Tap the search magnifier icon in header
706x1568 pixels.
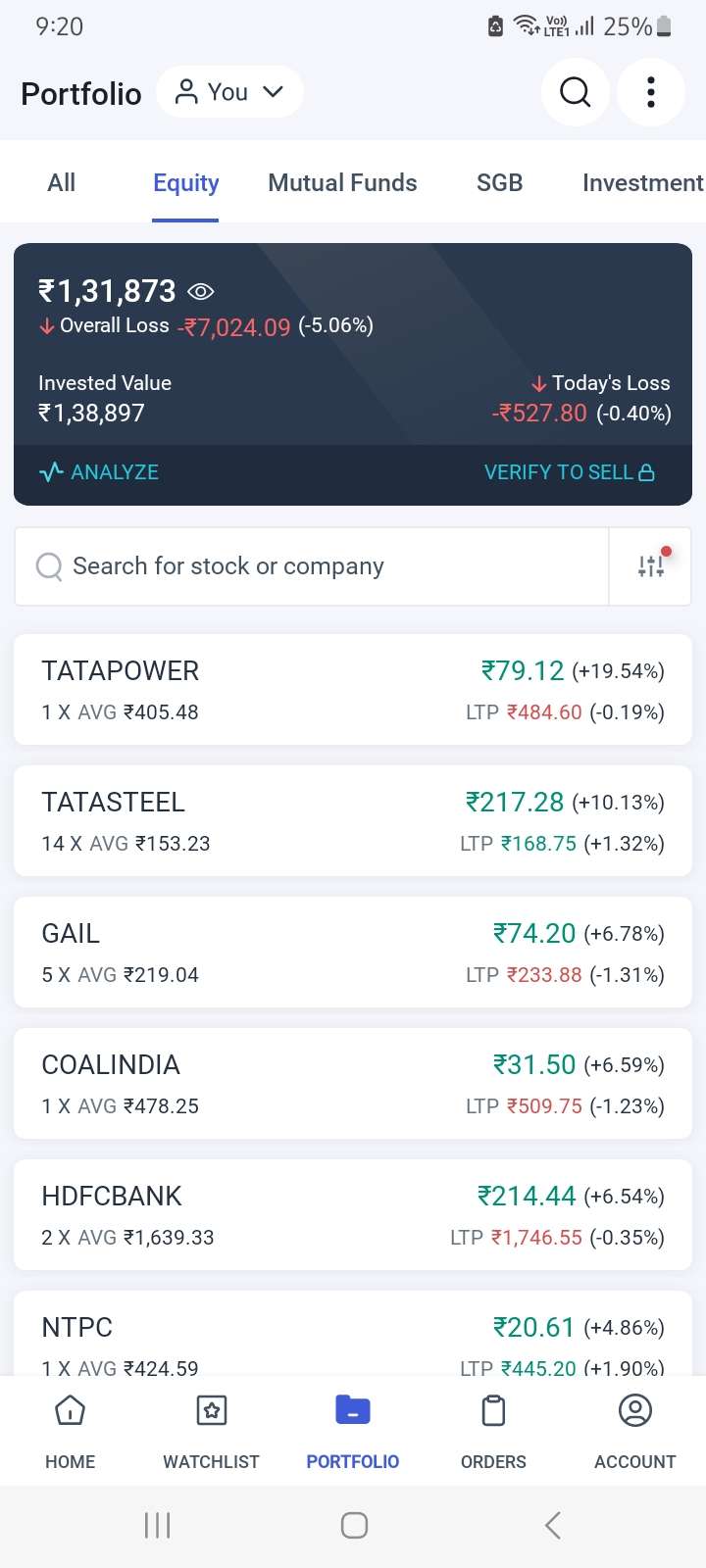point(576,92)
